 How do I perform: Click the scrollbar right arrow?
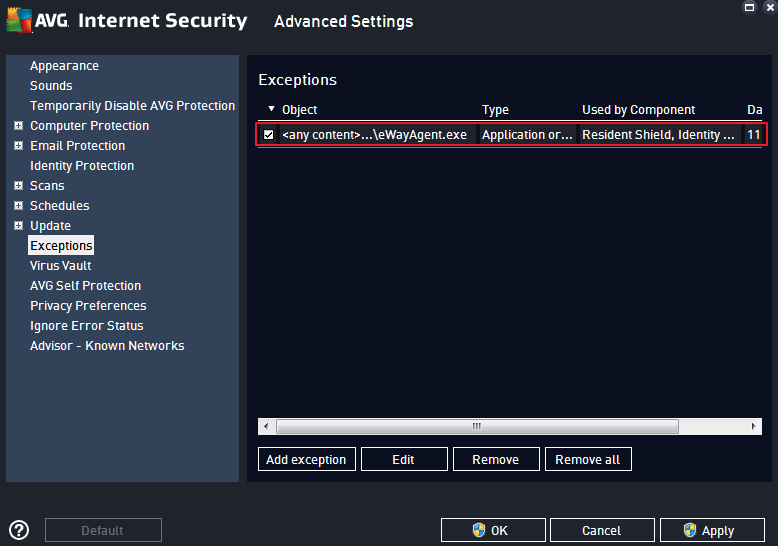pos(754,426)
